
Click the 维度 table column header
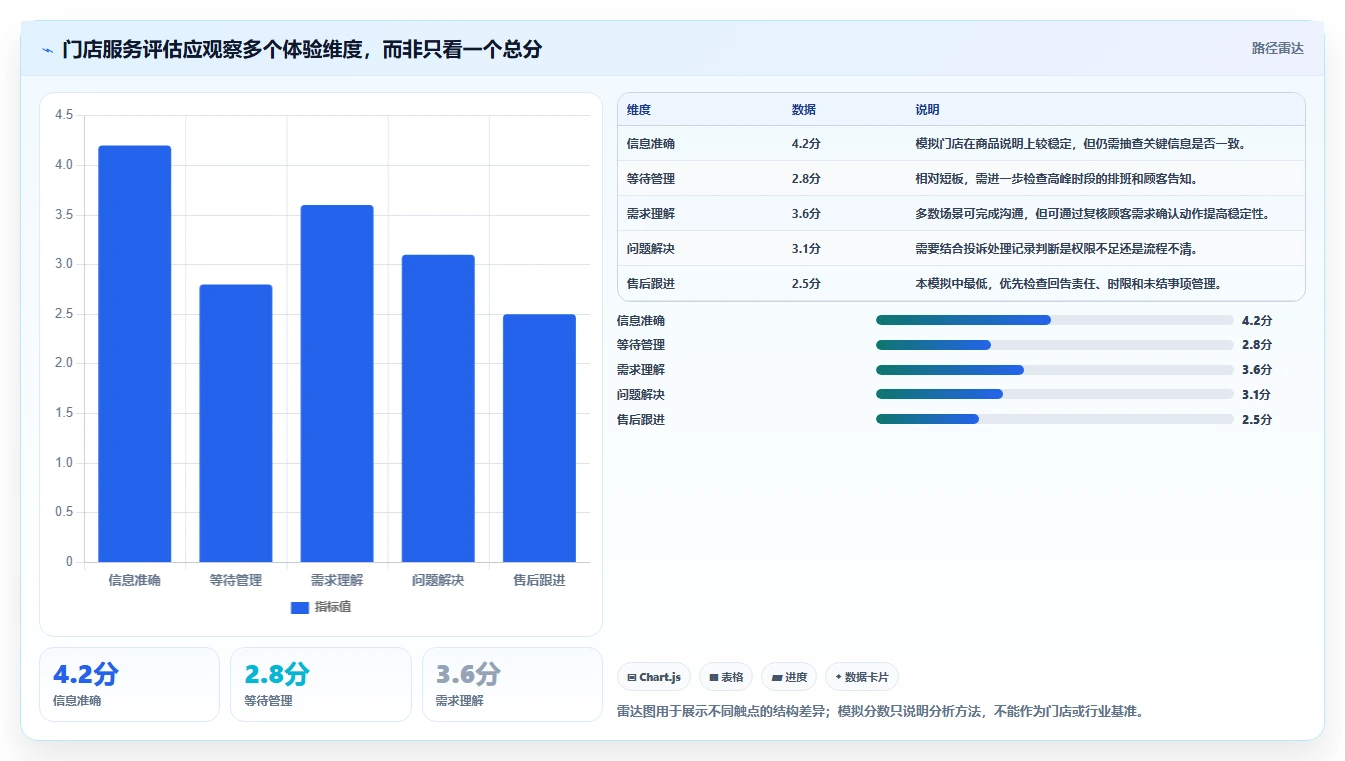click(639, 110)
